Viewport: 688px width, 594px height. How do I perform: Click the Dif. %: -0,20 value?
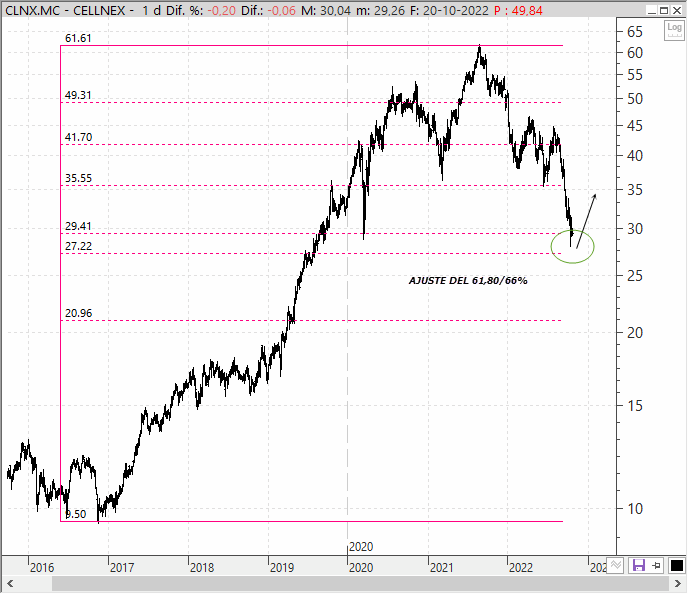[201, 11]
